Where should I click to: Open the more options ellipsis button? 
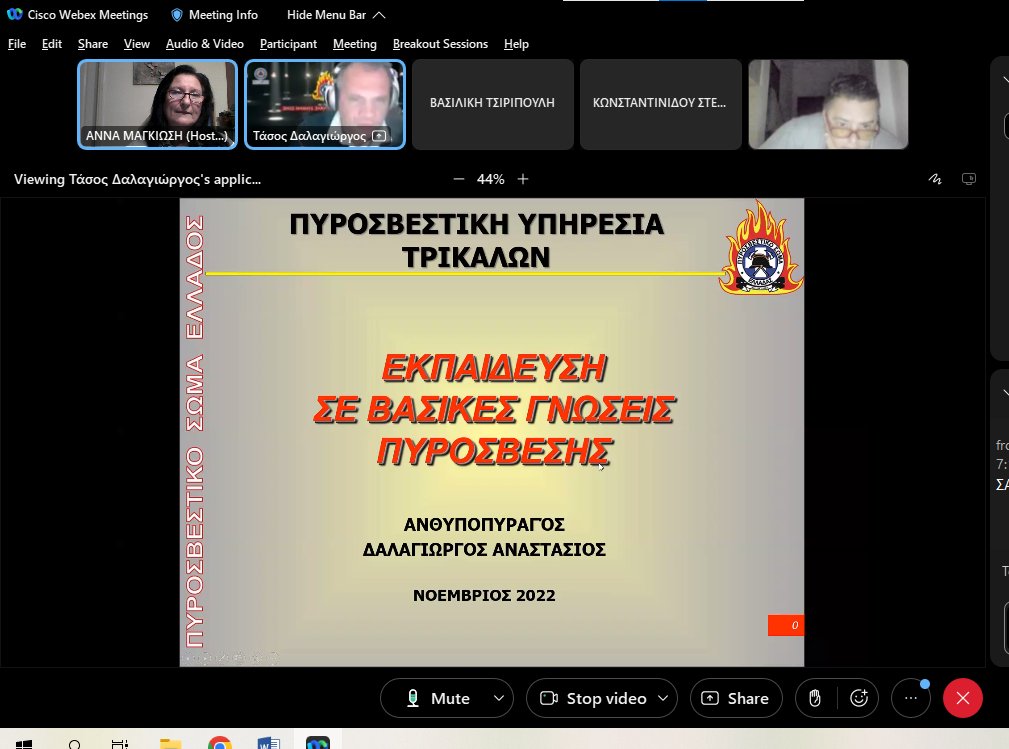click(910, 699)
